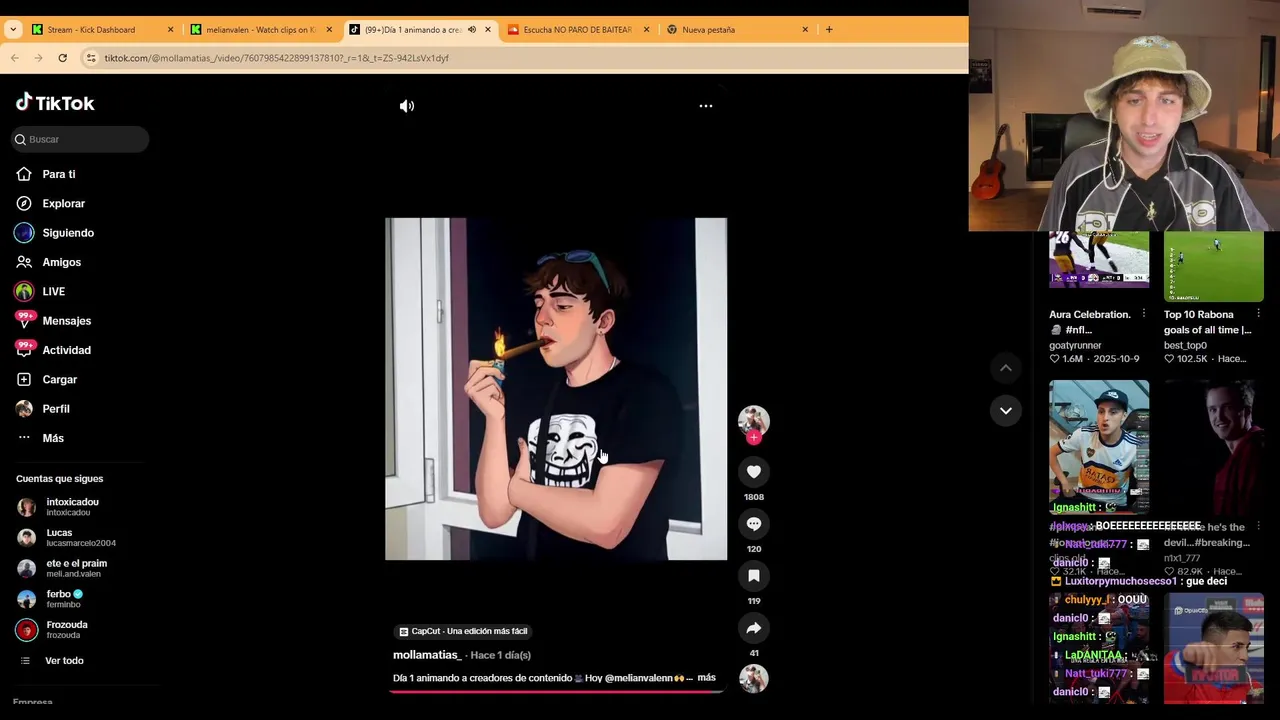Screen dimensions: 1280x720
Task: Go back in browser history
Action: pyautogui.click(x=14, y=58)
